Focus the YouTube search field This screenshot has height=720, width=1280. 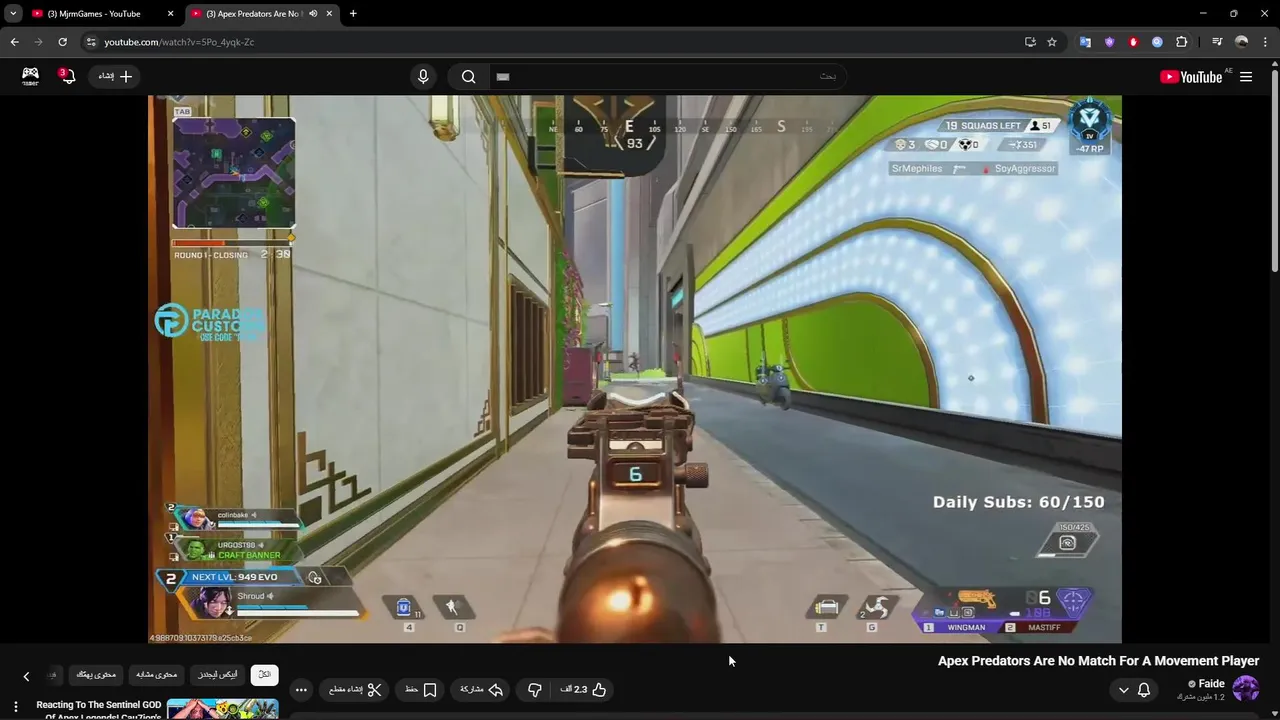[667, 77]
